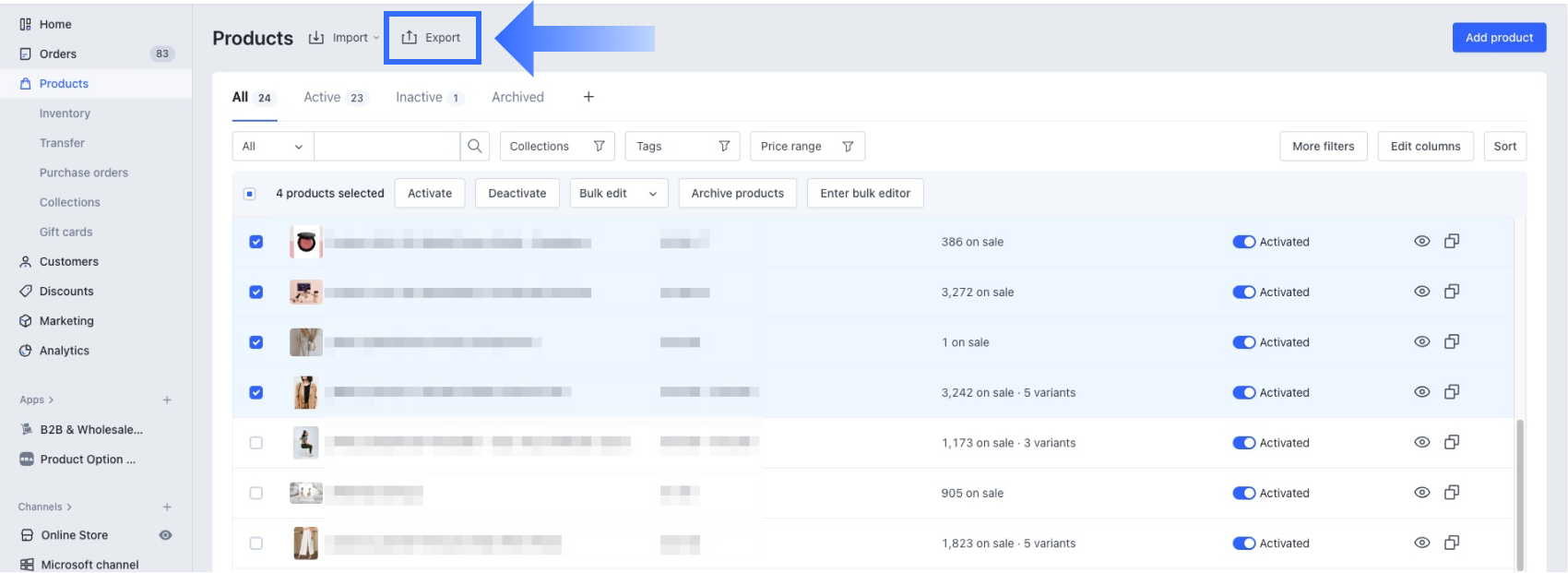This screenshot has height=573, width=1568.
Task: Preview the 1 on sale product
Action: coord(1422,341)
